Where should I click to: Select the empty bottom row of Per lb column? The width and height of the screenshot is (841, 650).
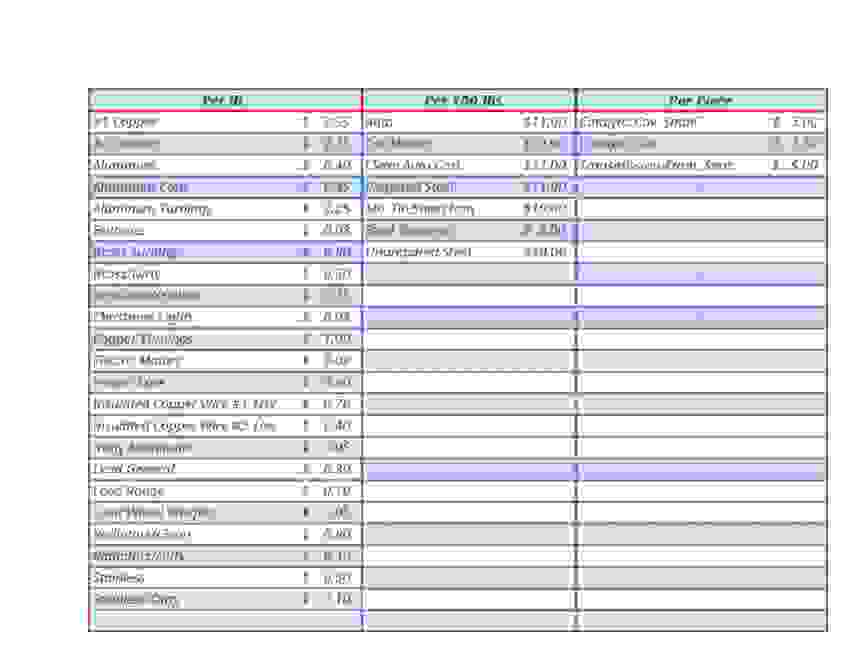[x=226, y=620]
